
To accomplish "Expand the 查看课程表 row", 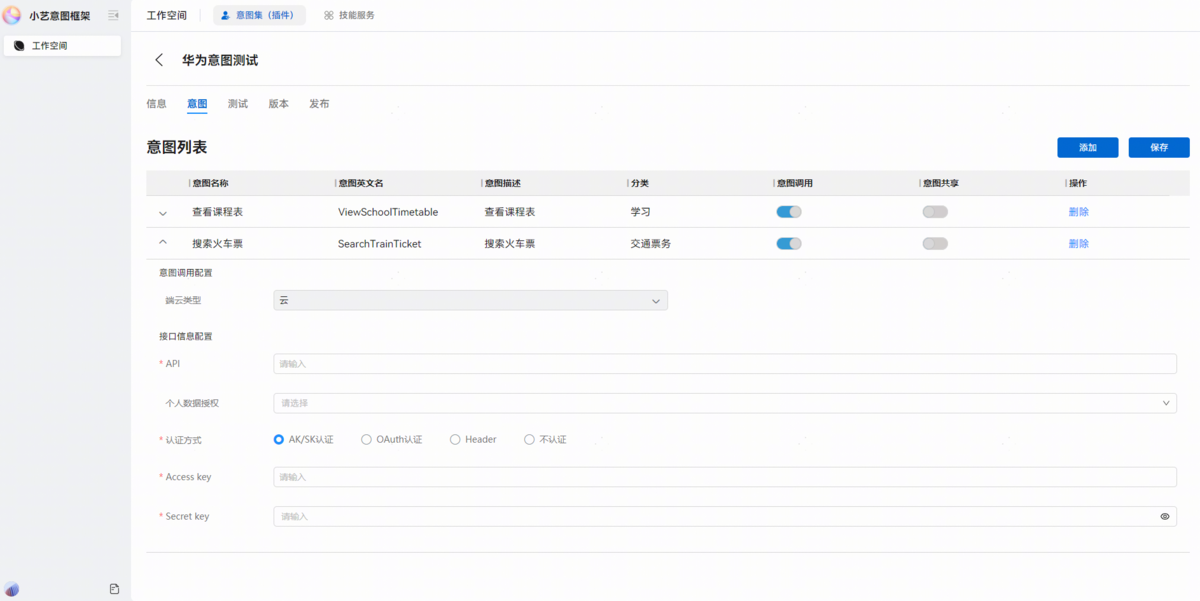I will click(x=163, y=213).
